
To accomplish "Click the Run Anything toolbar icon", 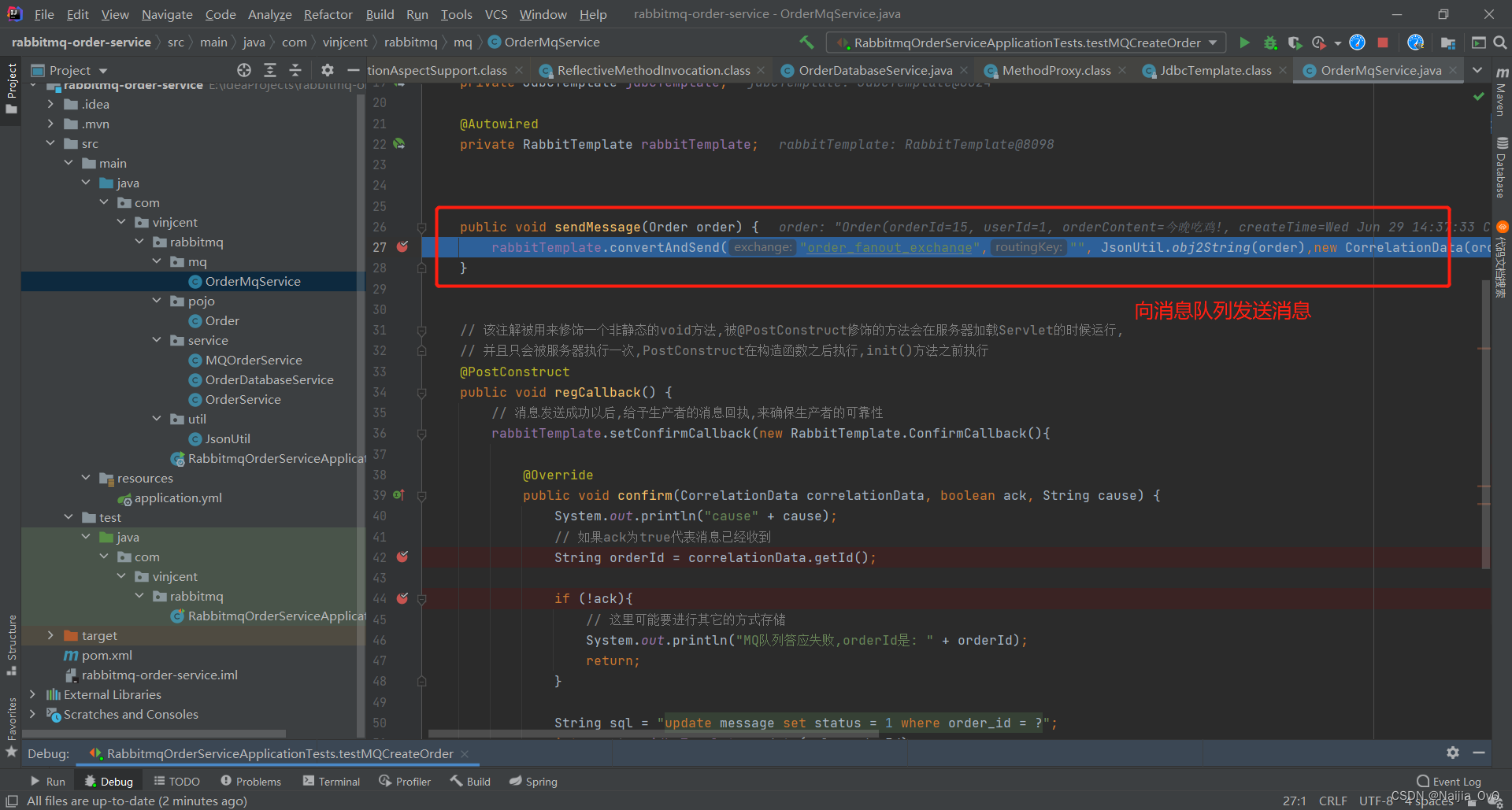I will pyautogui.click(x=1479, y=43).
